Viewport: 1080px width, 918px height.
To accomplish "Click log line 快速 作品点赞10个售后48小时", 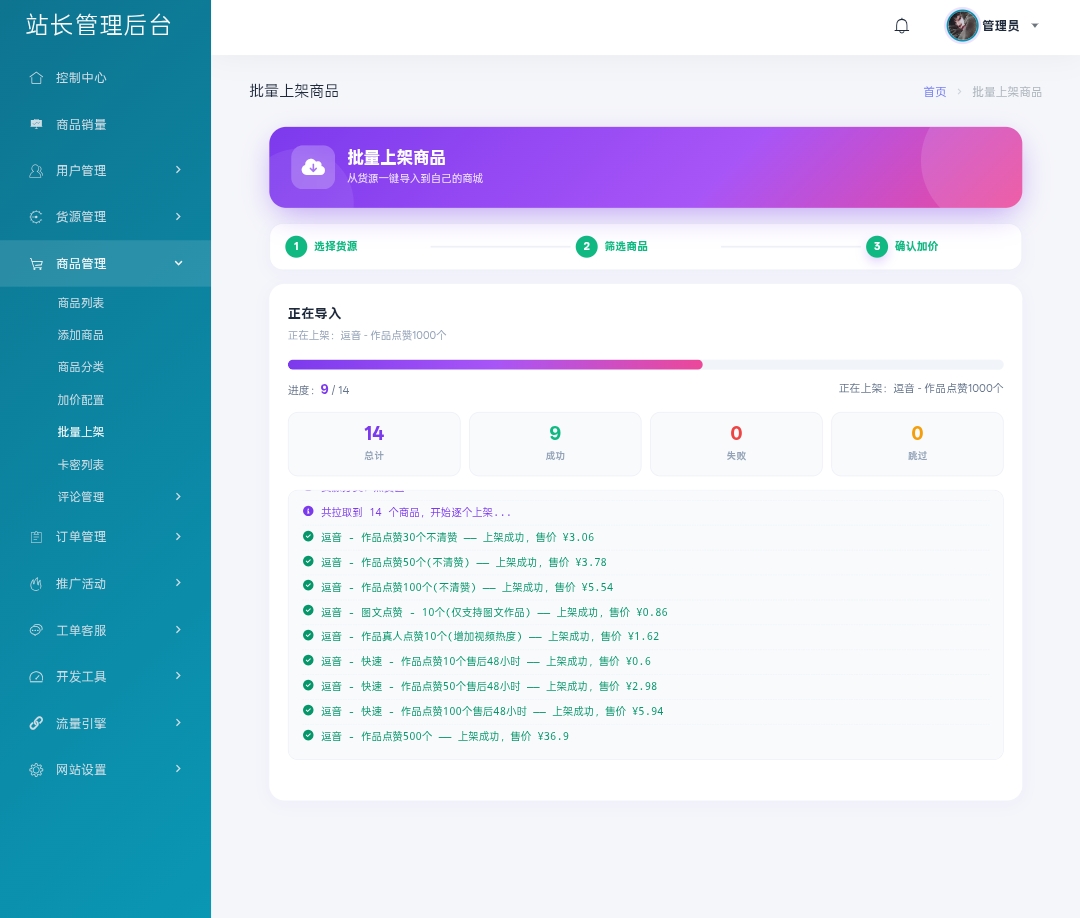I will coord(486,661).
